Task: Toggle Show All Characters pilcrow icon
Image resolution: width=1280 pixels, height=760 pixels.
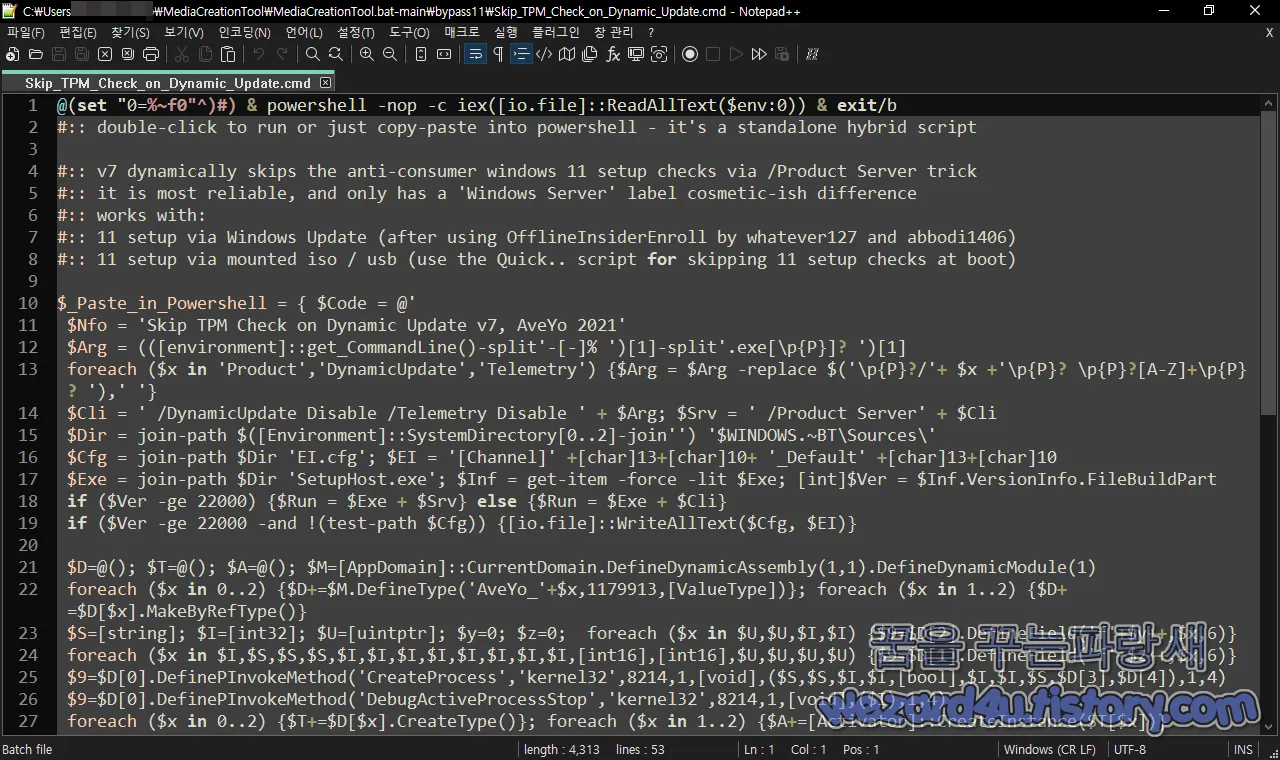Action: [x=498, y=54]
